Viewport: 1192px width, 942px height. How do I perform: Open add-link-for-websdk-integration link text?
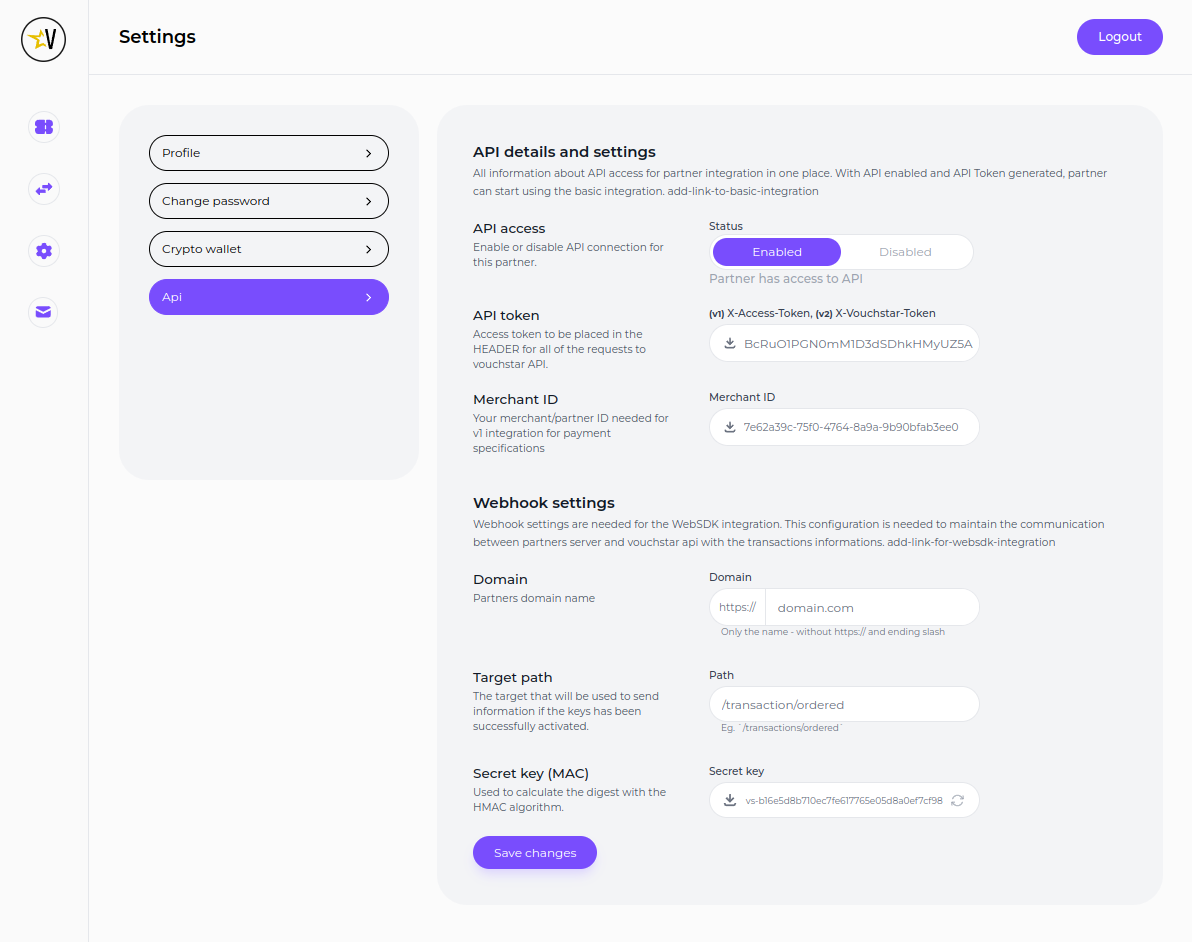point(971,543)
